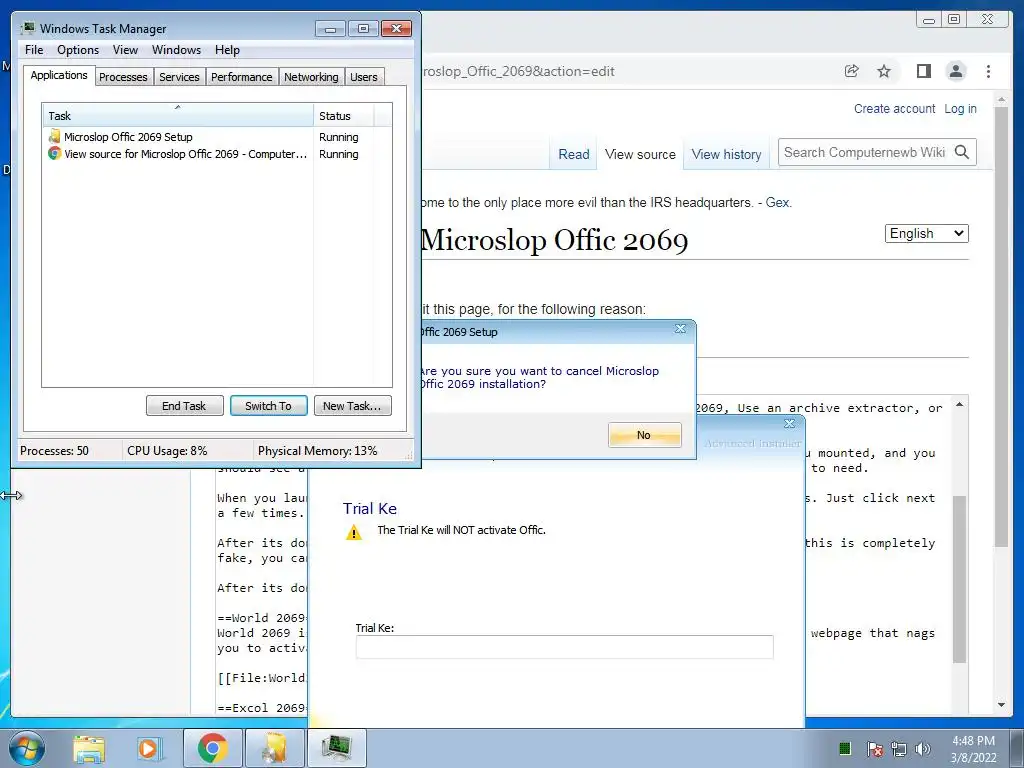Click the Task Manager title bar icon
Image resolution: width=1024 pixels, height=768 pixels.
point(28,28)
